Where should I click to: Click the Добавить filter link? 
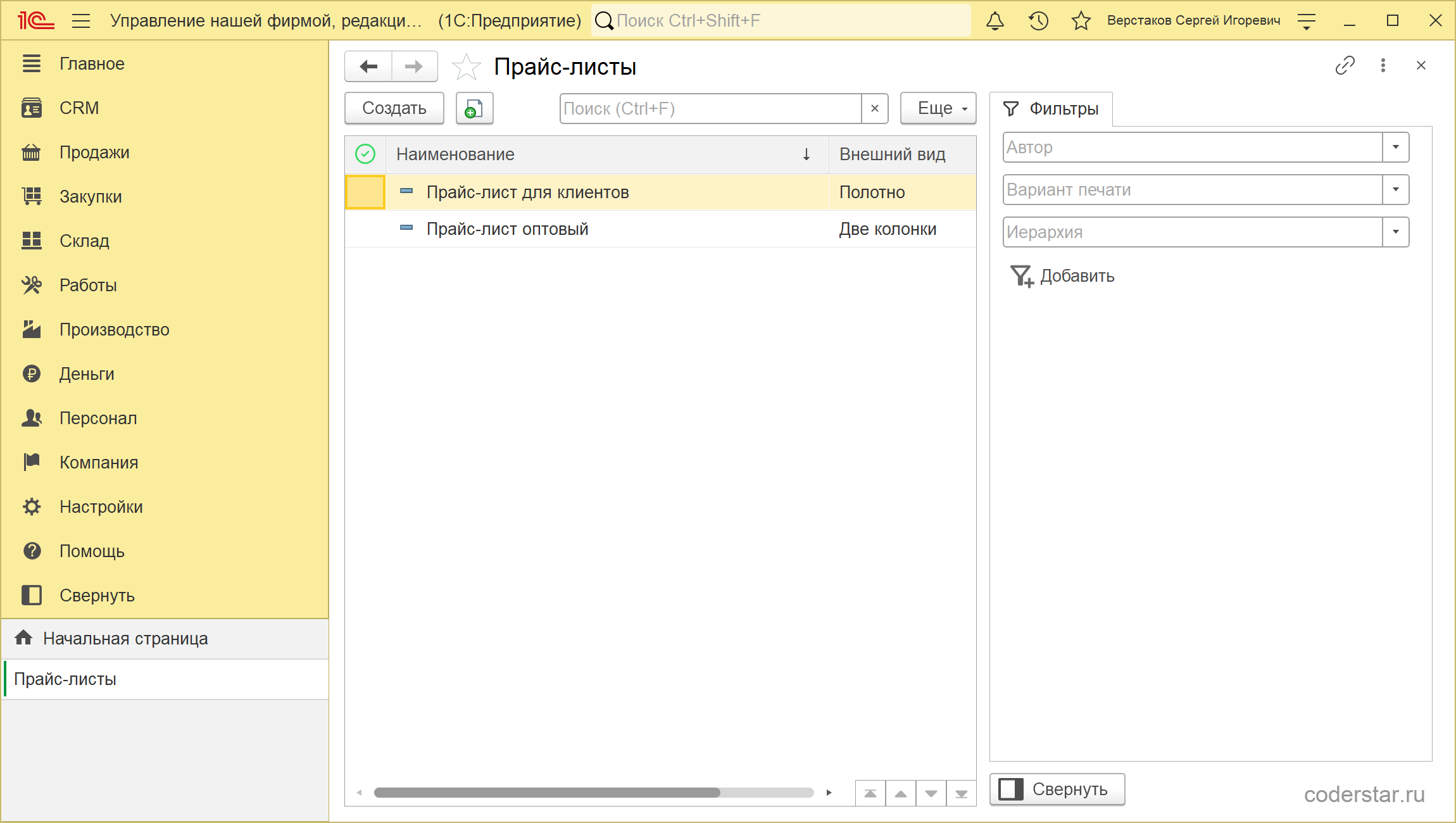pyautogui.click(x=1077, y=276)
